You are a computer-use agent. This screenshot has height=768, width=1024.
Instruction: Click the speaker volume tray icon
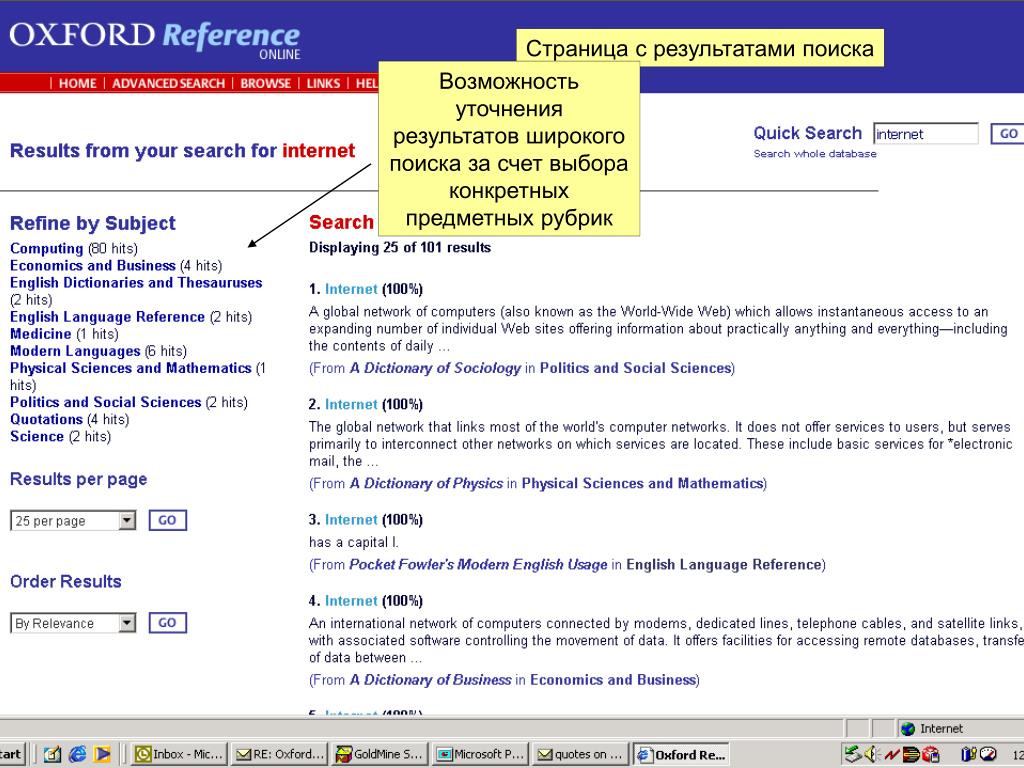coord(872,754)
